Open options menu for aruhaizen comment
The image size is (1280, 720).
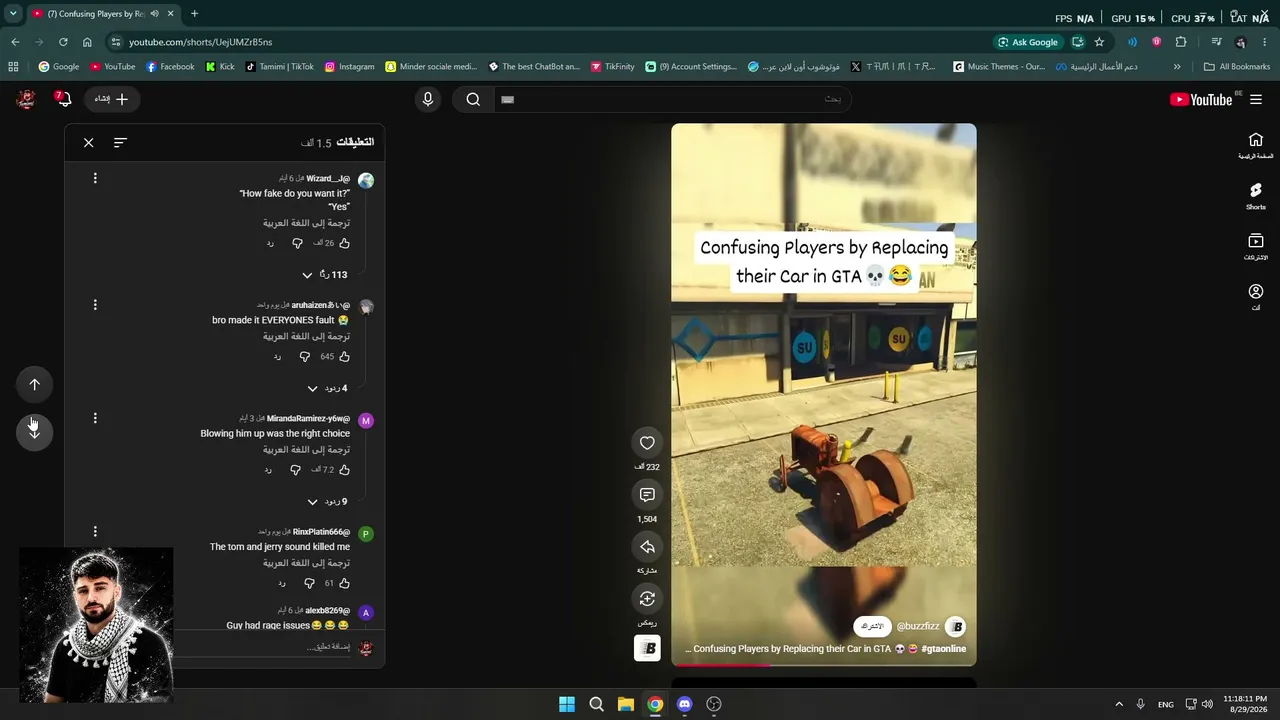pyautogui.click(x=95, y=305)
